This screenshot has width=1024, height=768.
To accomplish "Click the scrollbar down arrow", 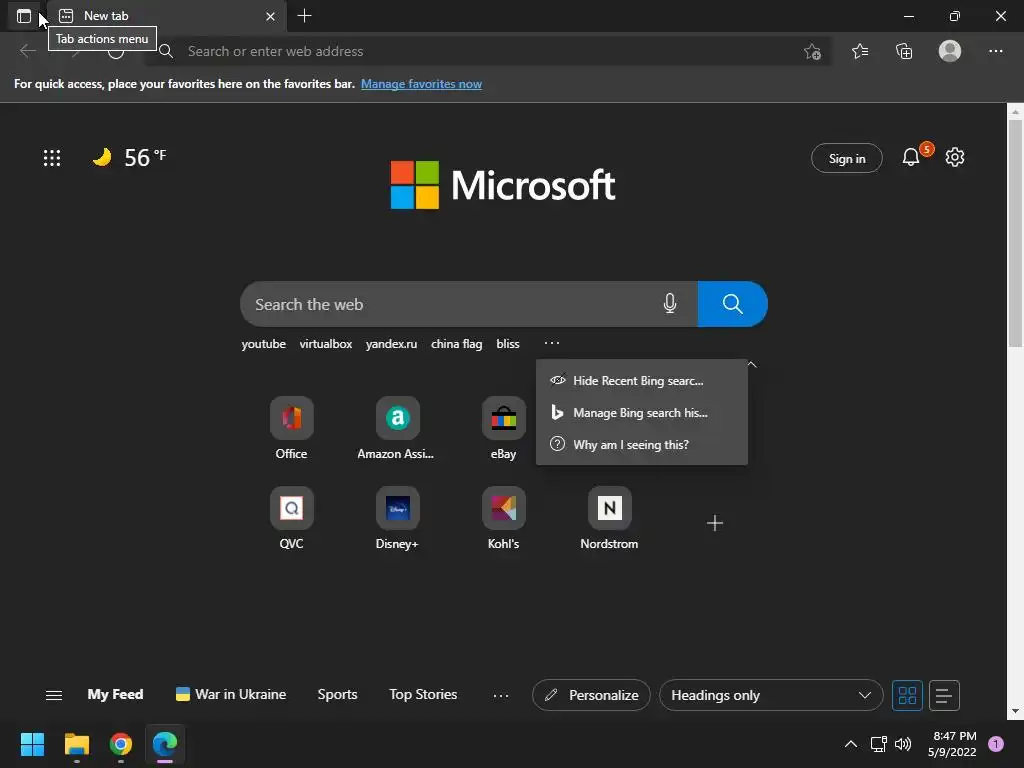I will pos(1015,711).
